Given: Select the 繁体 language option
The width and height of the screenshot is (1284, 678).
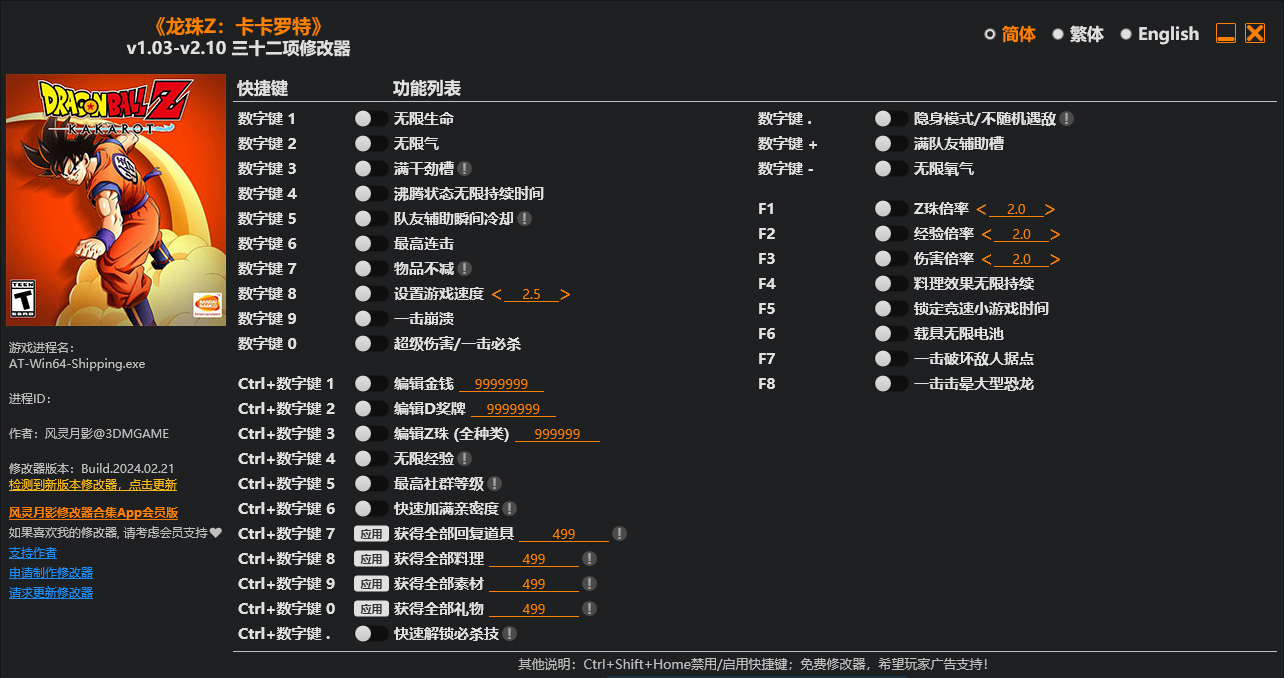Looking at the screenshot, I should click(x=1059, y=33).
